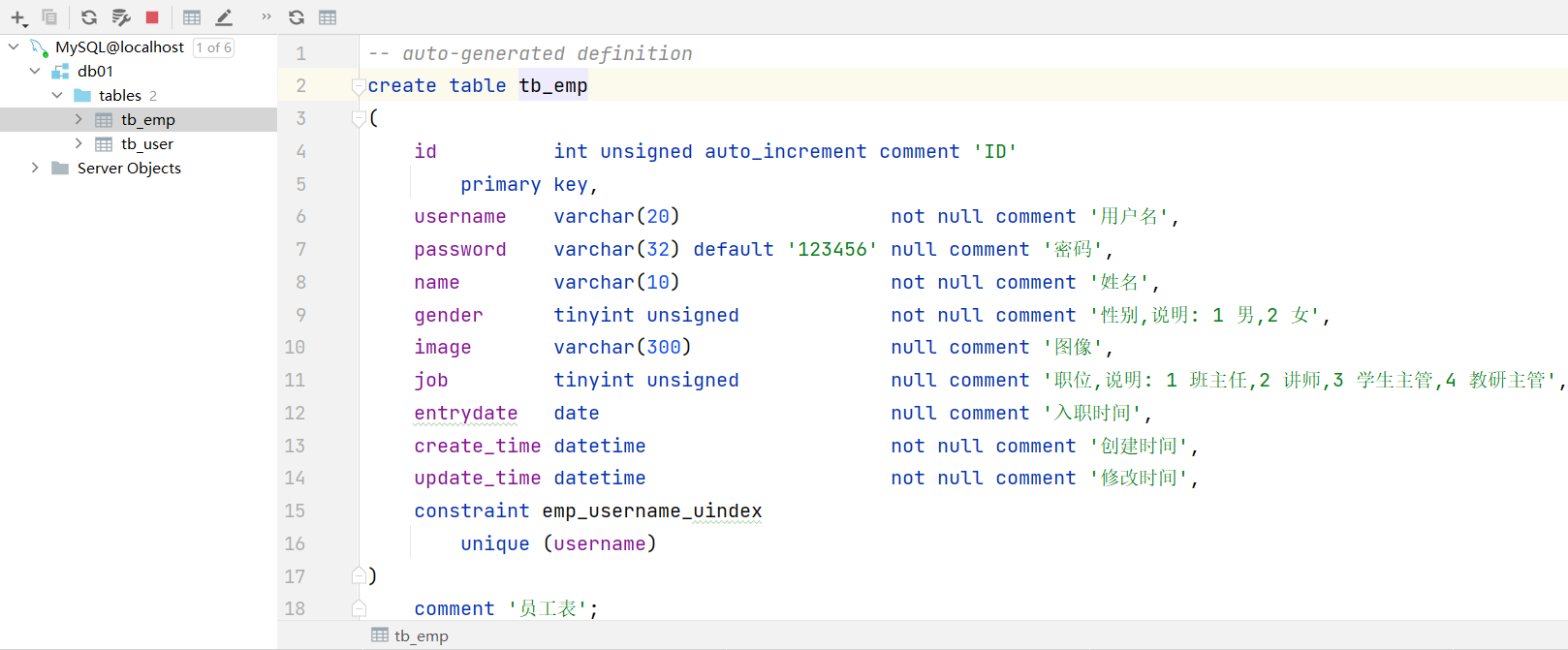Screen dimensions: 1568x650
Task: Click the Edit Source pencil icon
Action: click(224, 17)
